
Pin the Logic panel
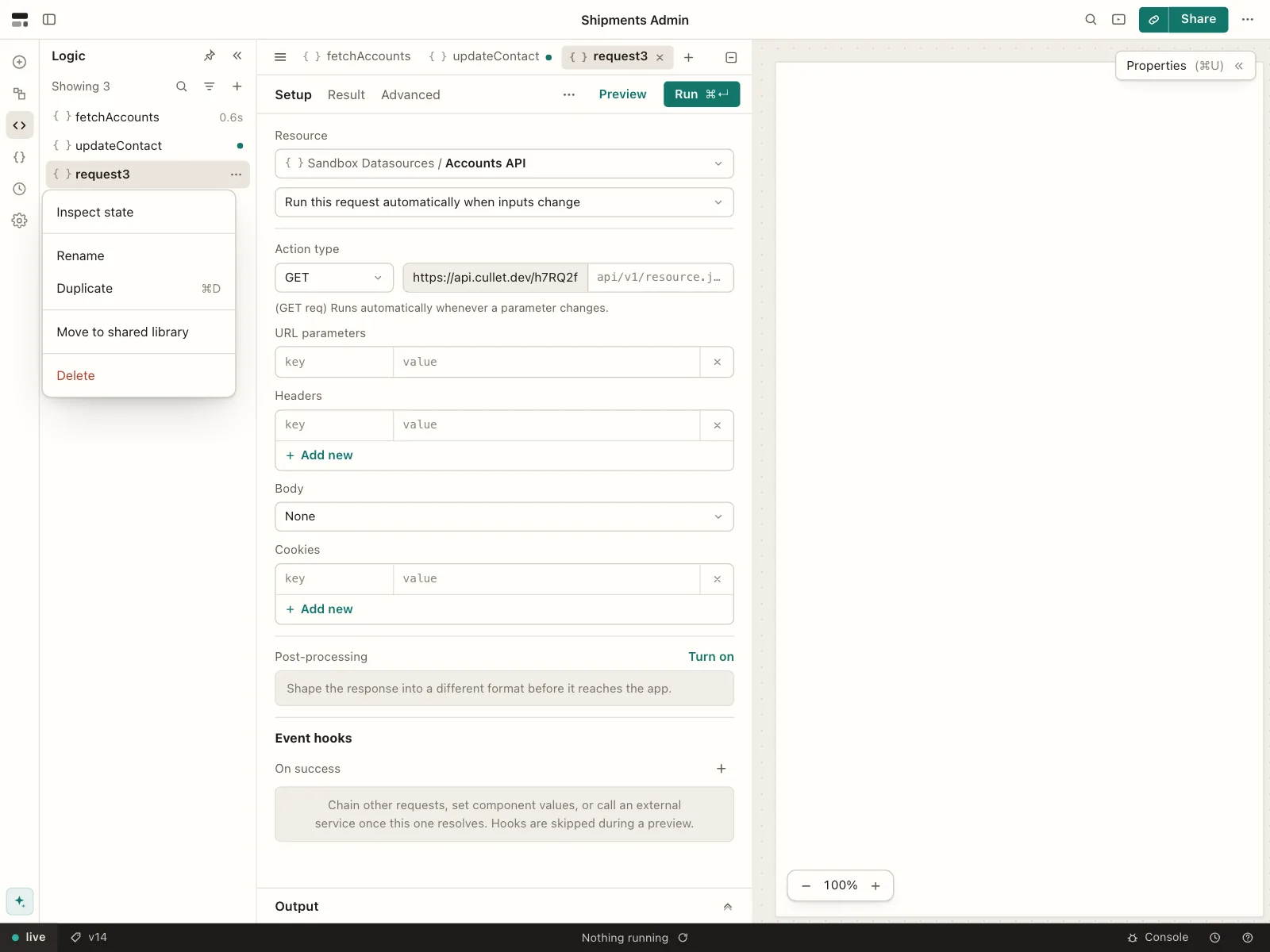210,56
